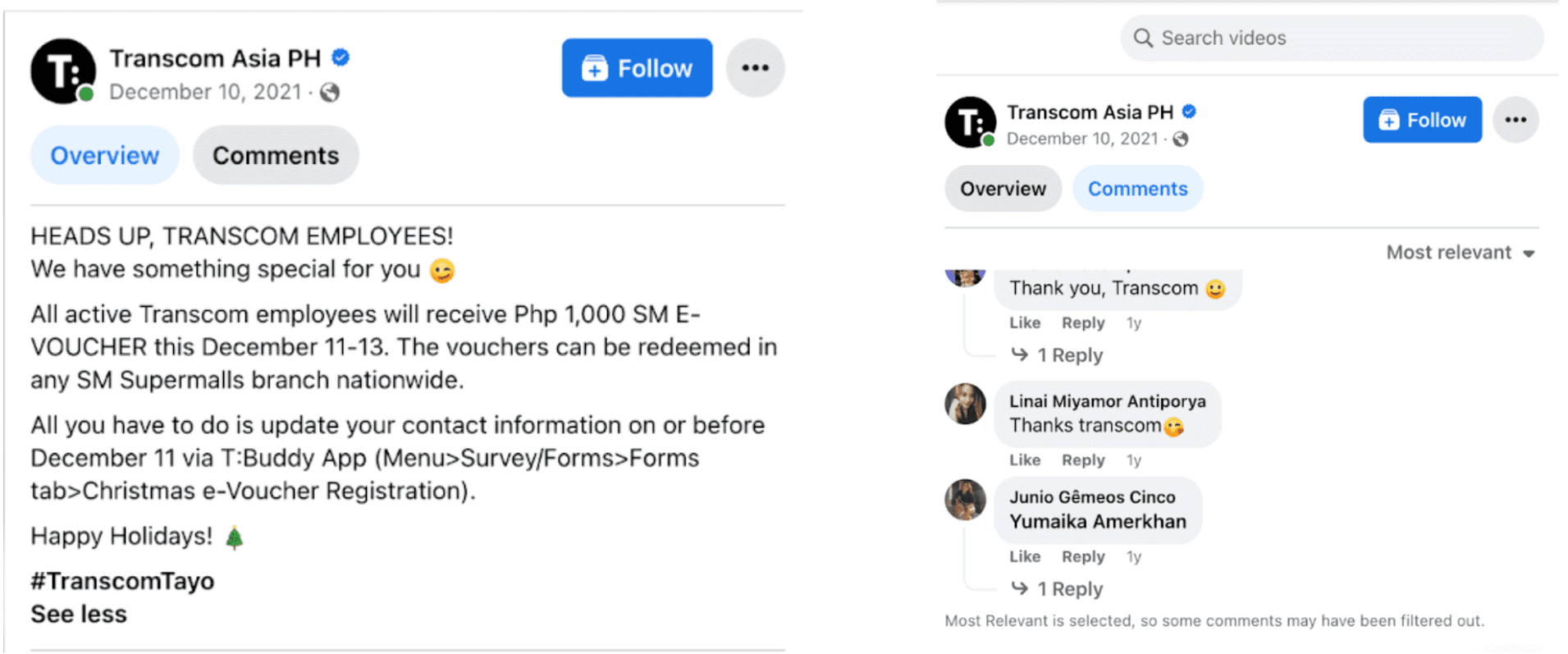
Task: Switch to the Comments tab on the left post
Action: (x=276, y=155)
